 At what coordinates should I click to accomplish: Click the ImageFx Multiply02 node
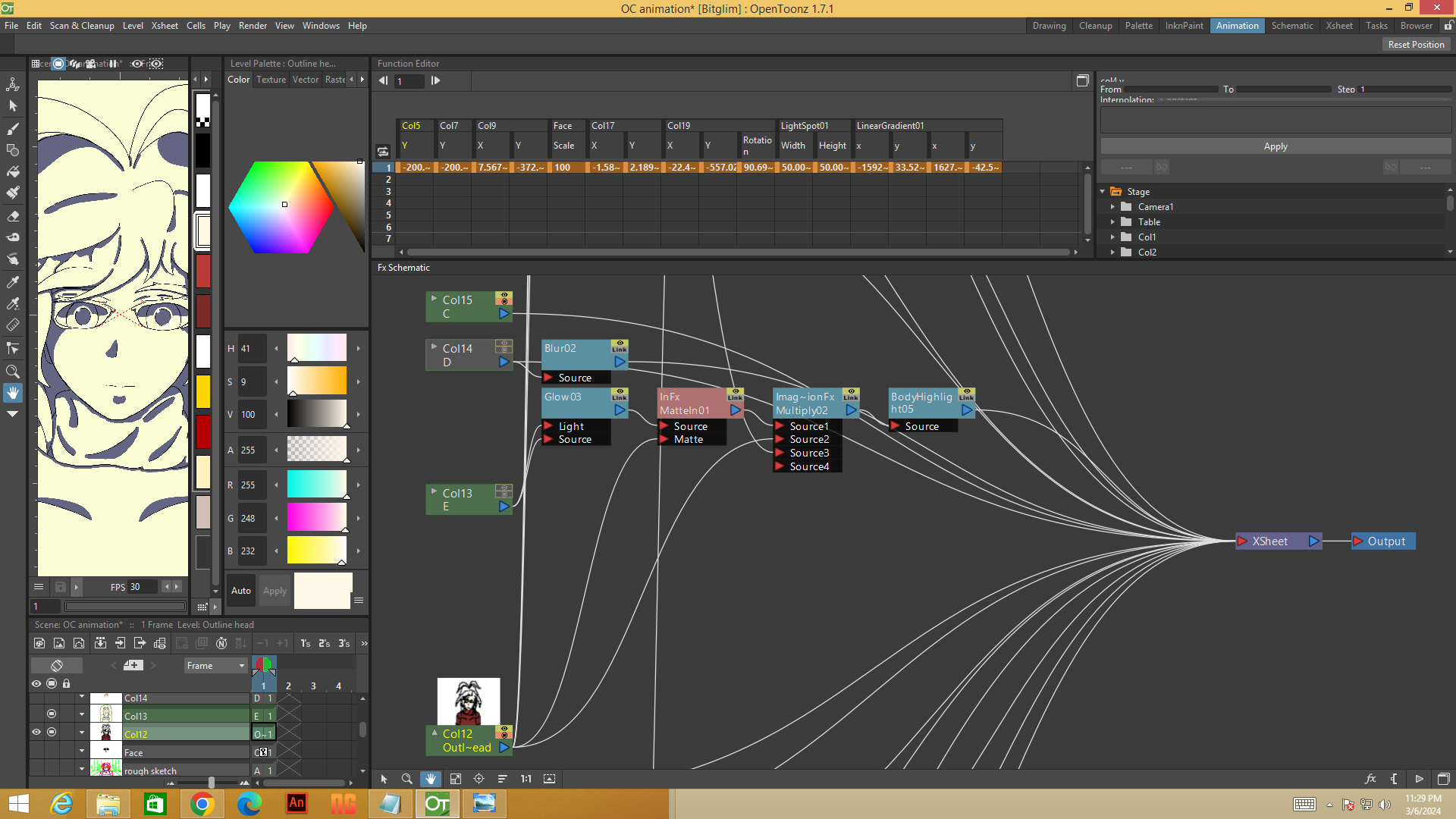(x=815, y=403)
